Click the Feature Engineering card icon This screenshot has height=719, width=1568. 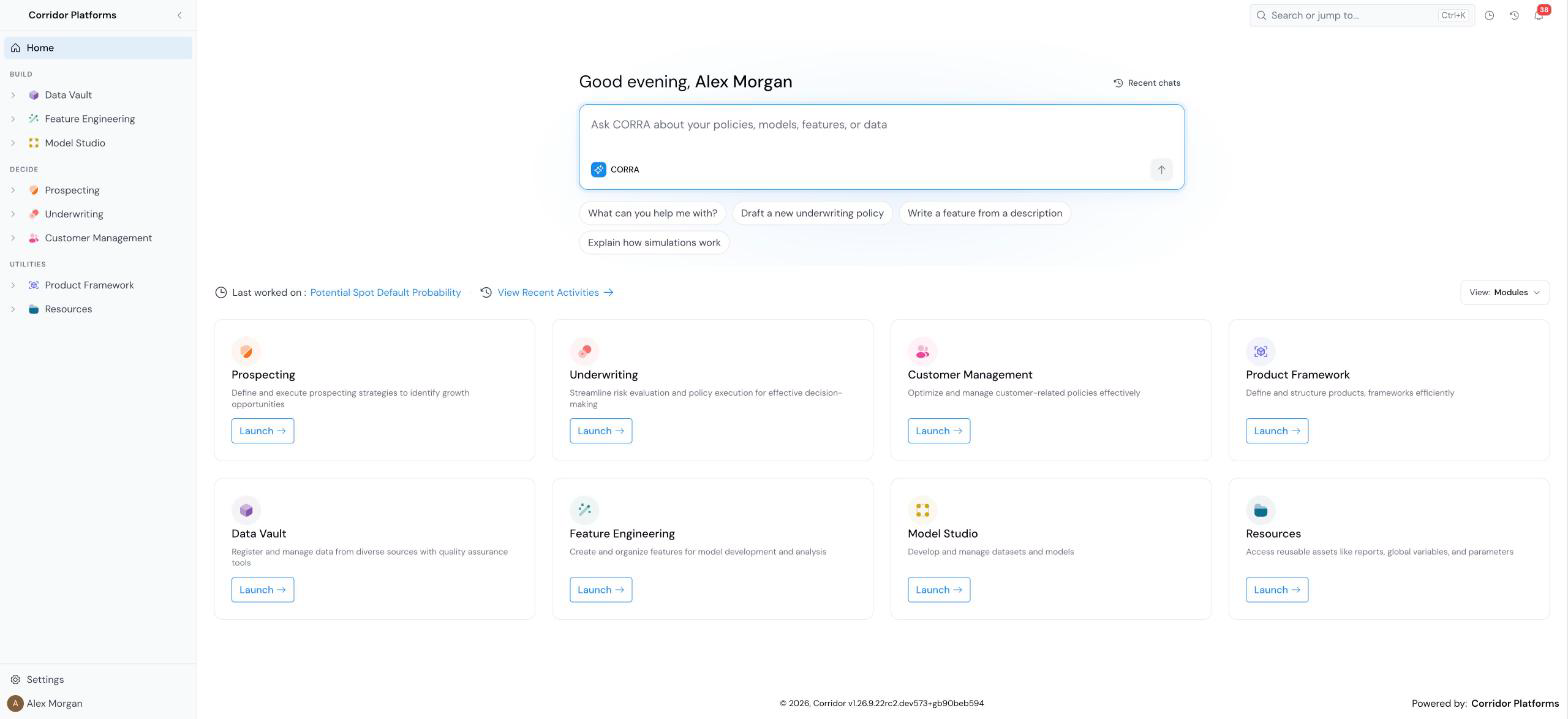(584, 510)
